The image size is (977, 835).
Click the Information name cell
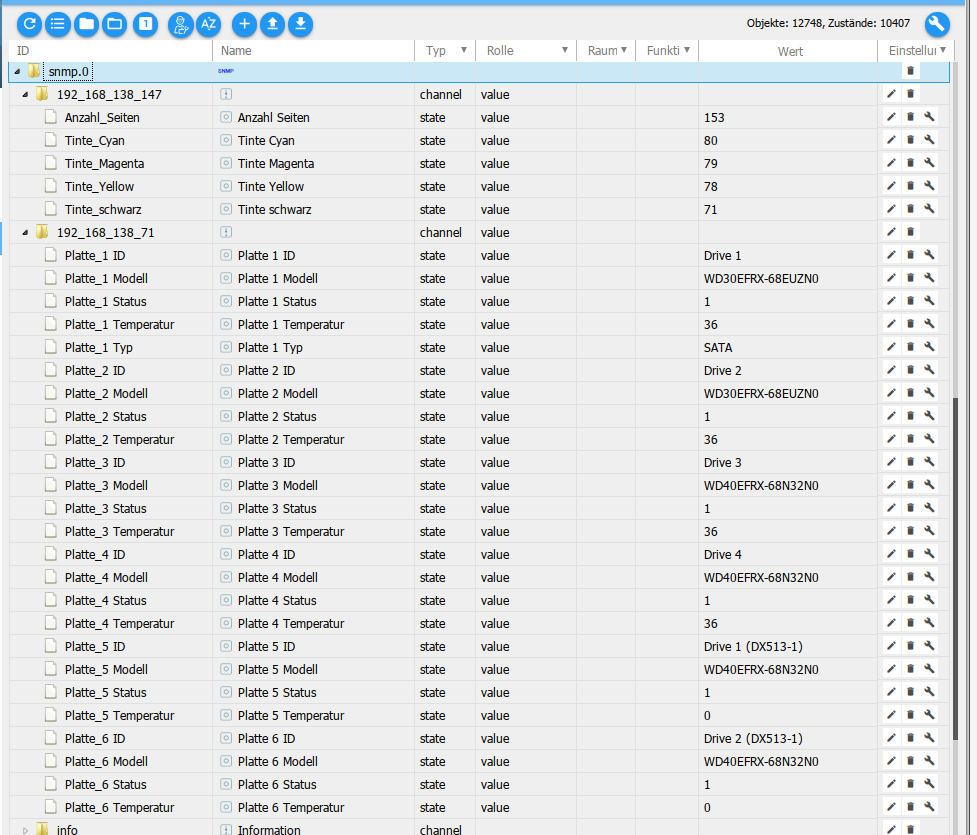coord(314,829)
